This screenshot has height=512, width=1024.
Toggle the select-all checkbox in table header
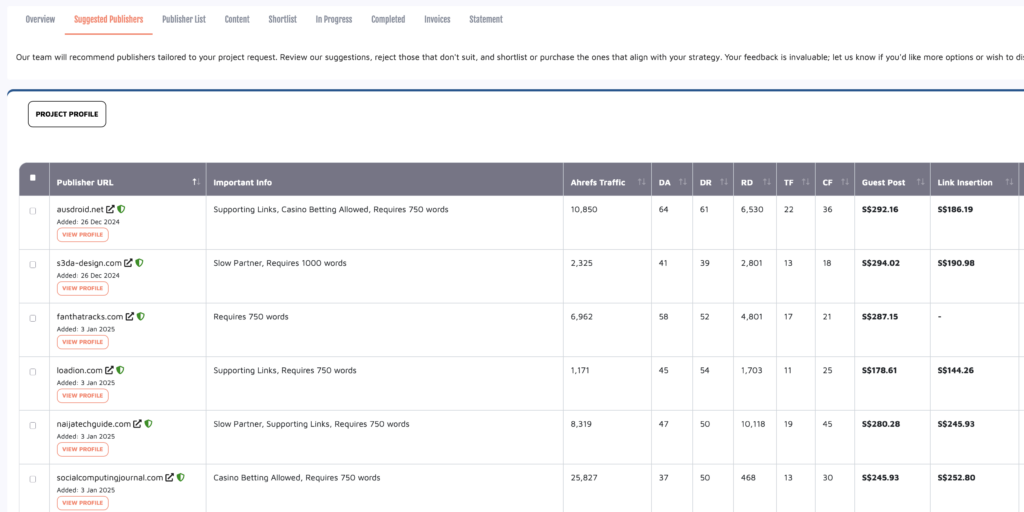[33, 178]
